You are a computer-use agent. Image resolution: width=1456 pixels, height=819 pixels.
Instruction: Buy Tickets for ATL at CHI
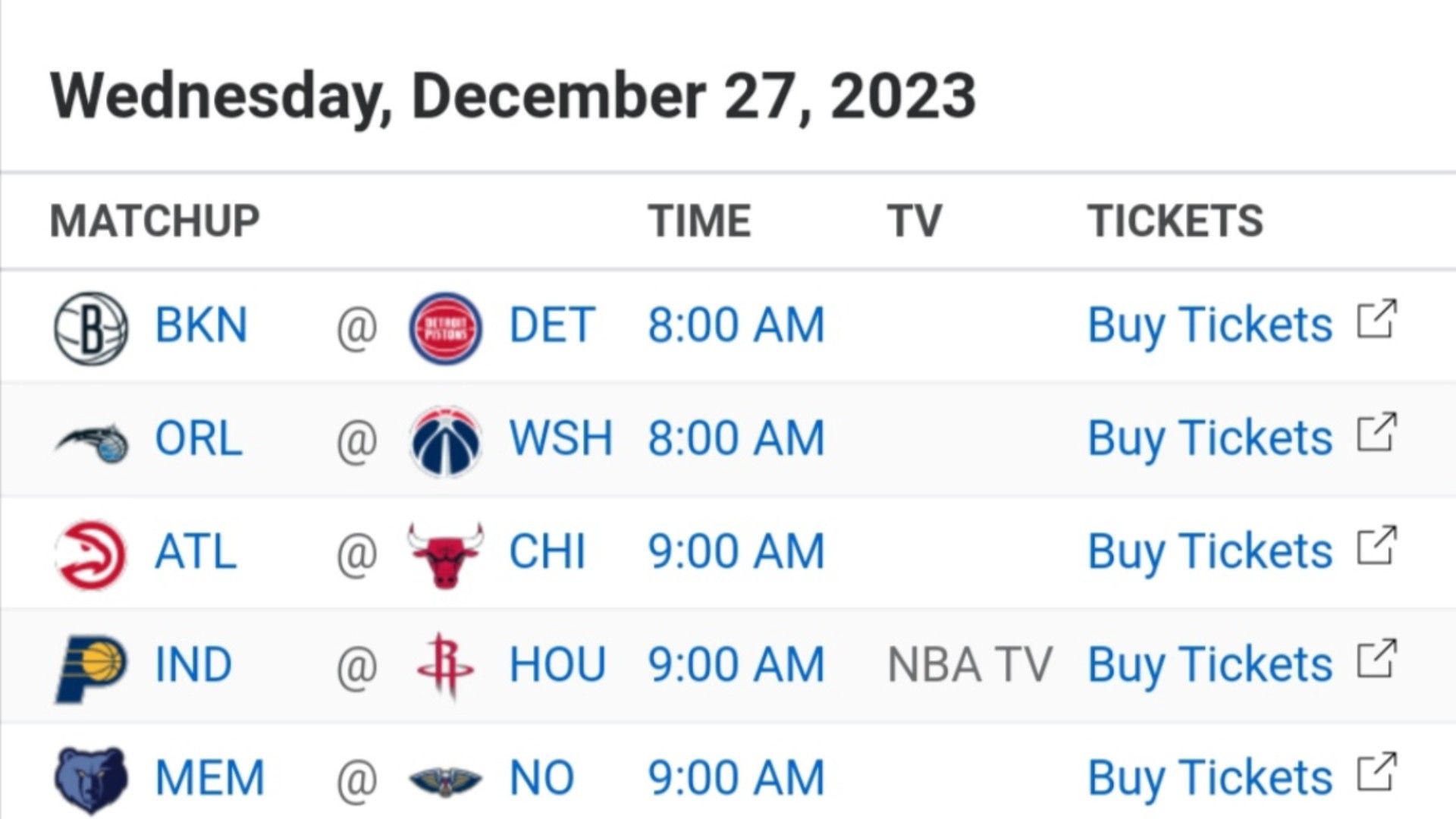pos(1210,553)
